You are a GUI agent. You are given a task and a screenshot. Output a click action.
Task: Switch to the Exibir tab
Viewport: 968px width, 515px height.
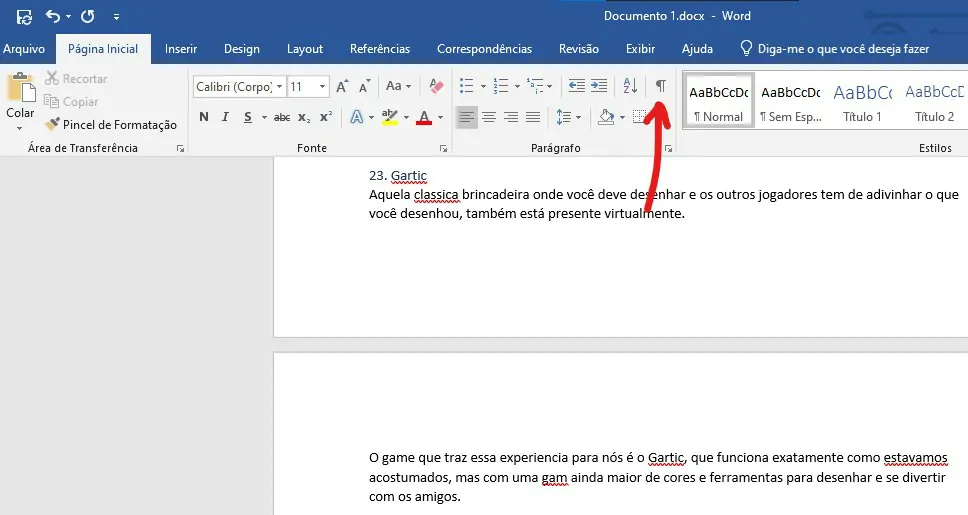(x=640, y=49)
